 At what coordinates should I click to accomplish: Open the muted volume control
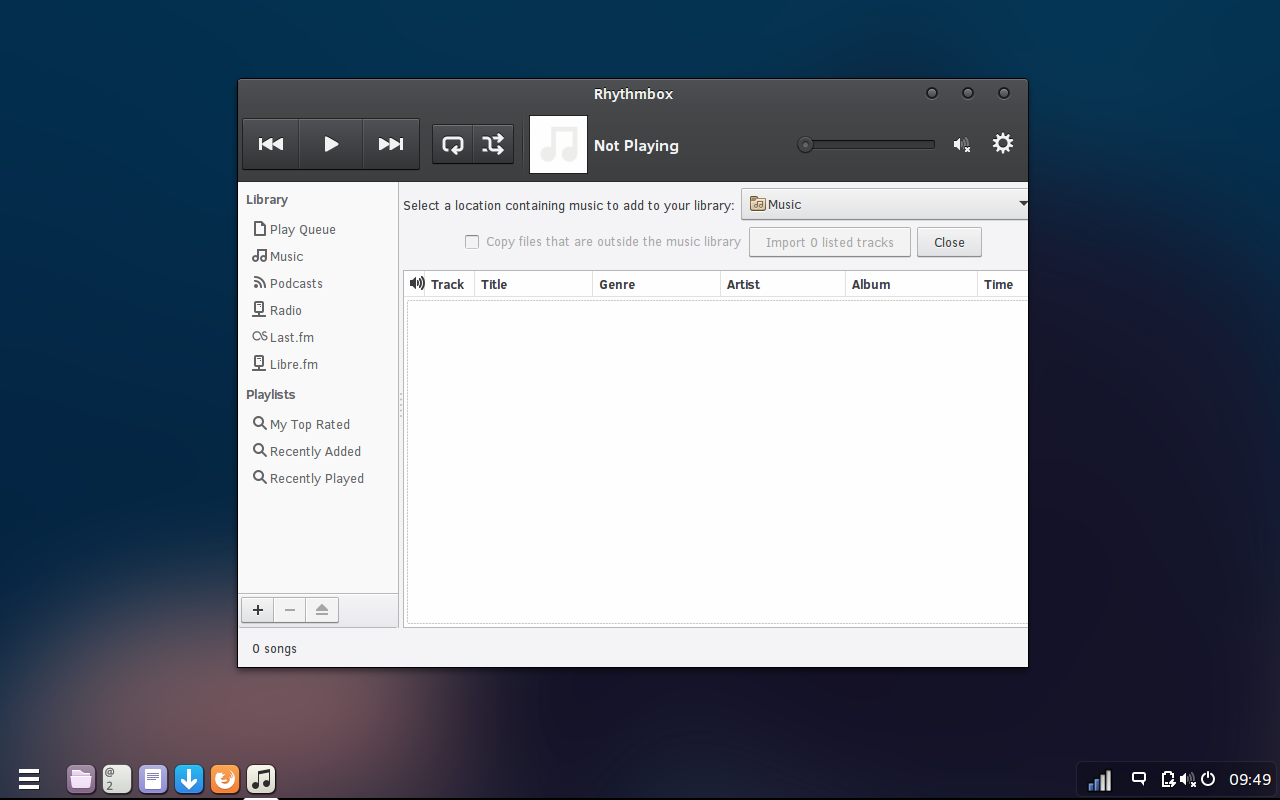(962, 145)
